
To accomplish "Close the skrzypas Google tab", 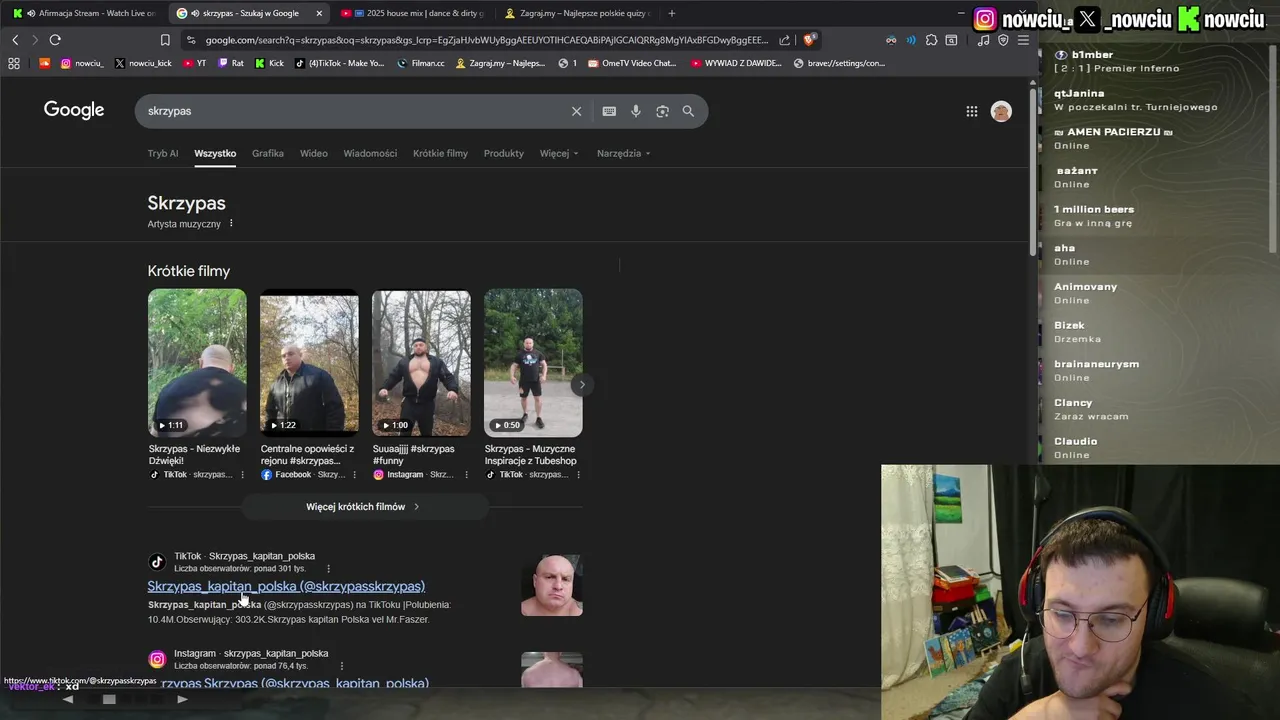I will [319, 13].
